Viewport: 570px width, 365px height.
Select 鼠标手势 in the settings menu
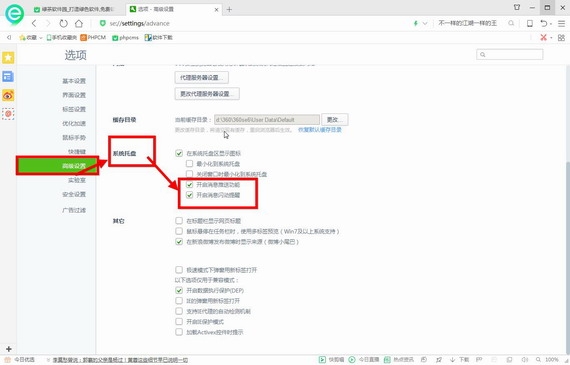point(74,137)
